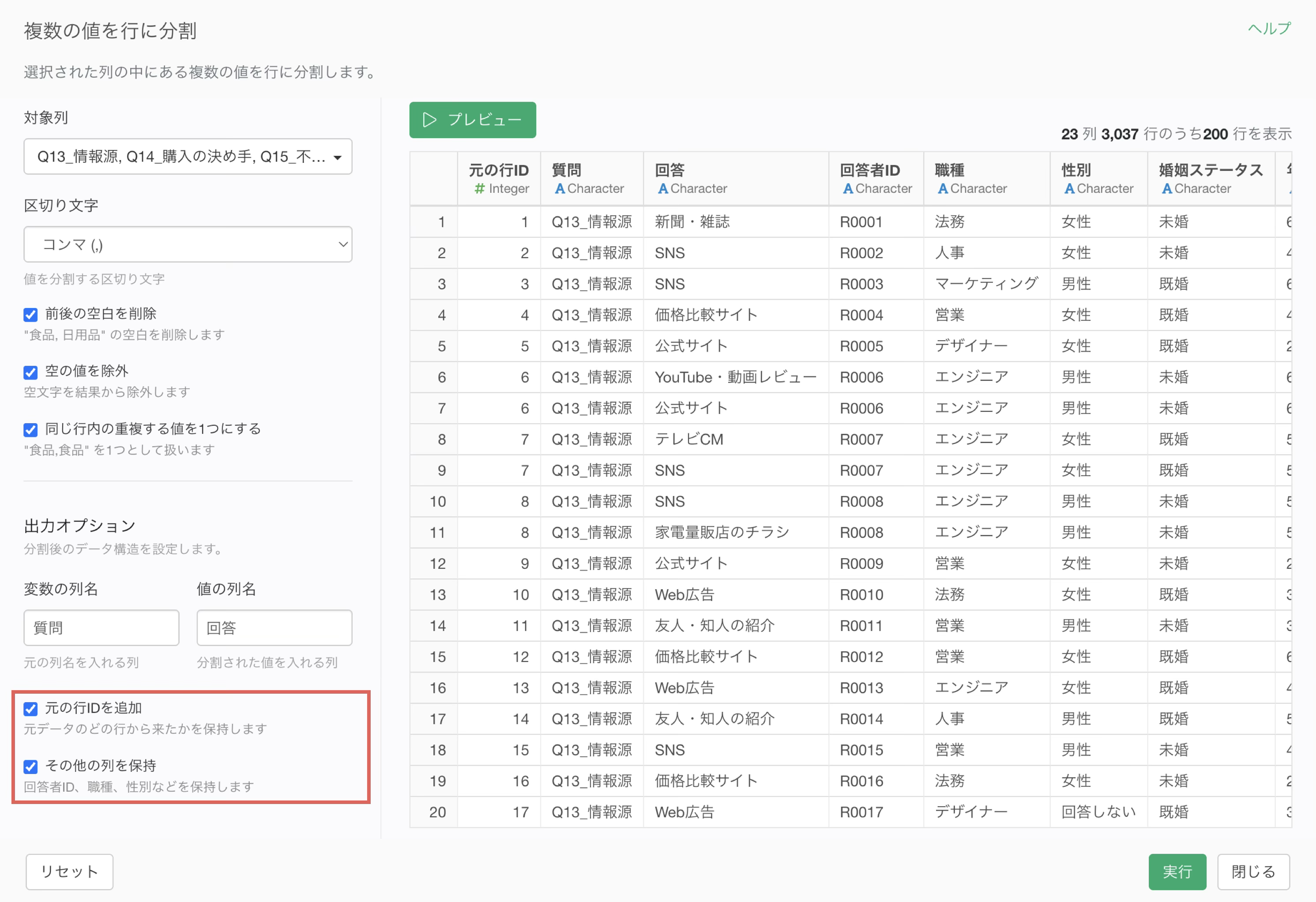This screenshot has width=1316, height=902.
Task: Click the cell YouTube・動画レビュー
Action: point(736,377)
